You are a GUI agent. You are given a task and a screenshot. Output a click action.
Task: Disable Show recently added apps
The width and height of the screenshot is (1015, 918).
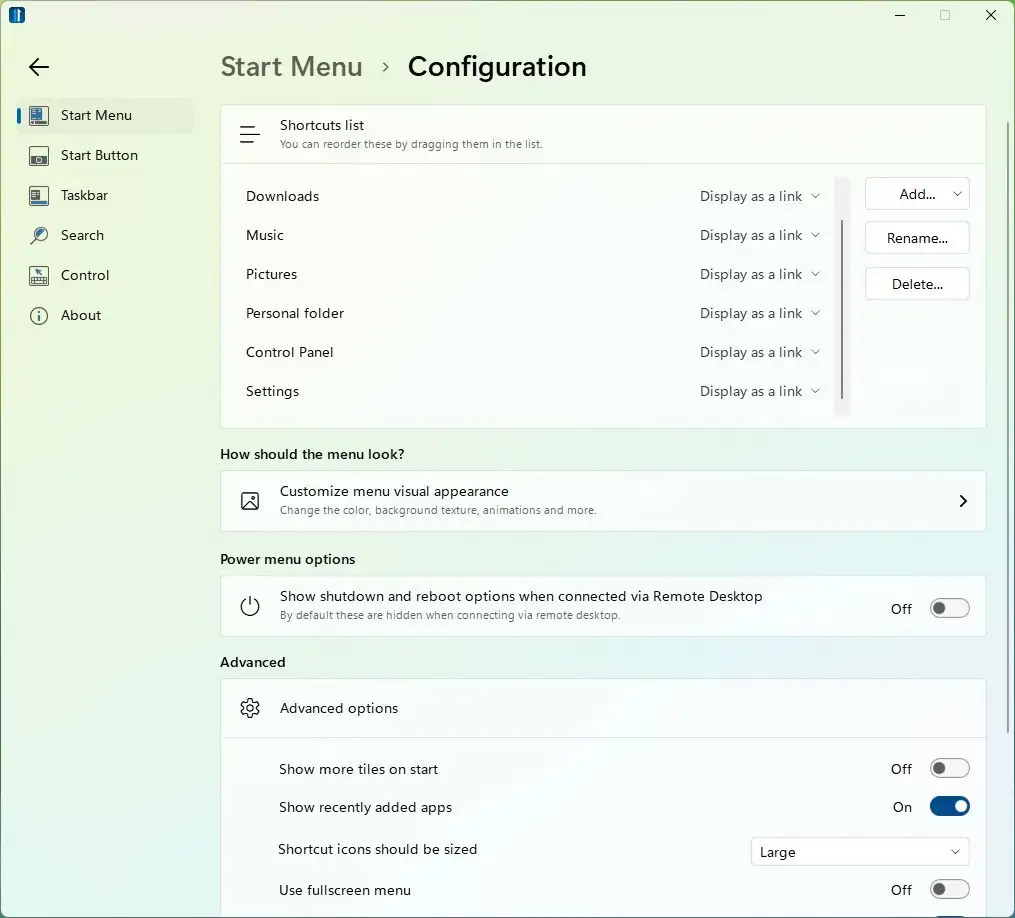click(948, 806)
